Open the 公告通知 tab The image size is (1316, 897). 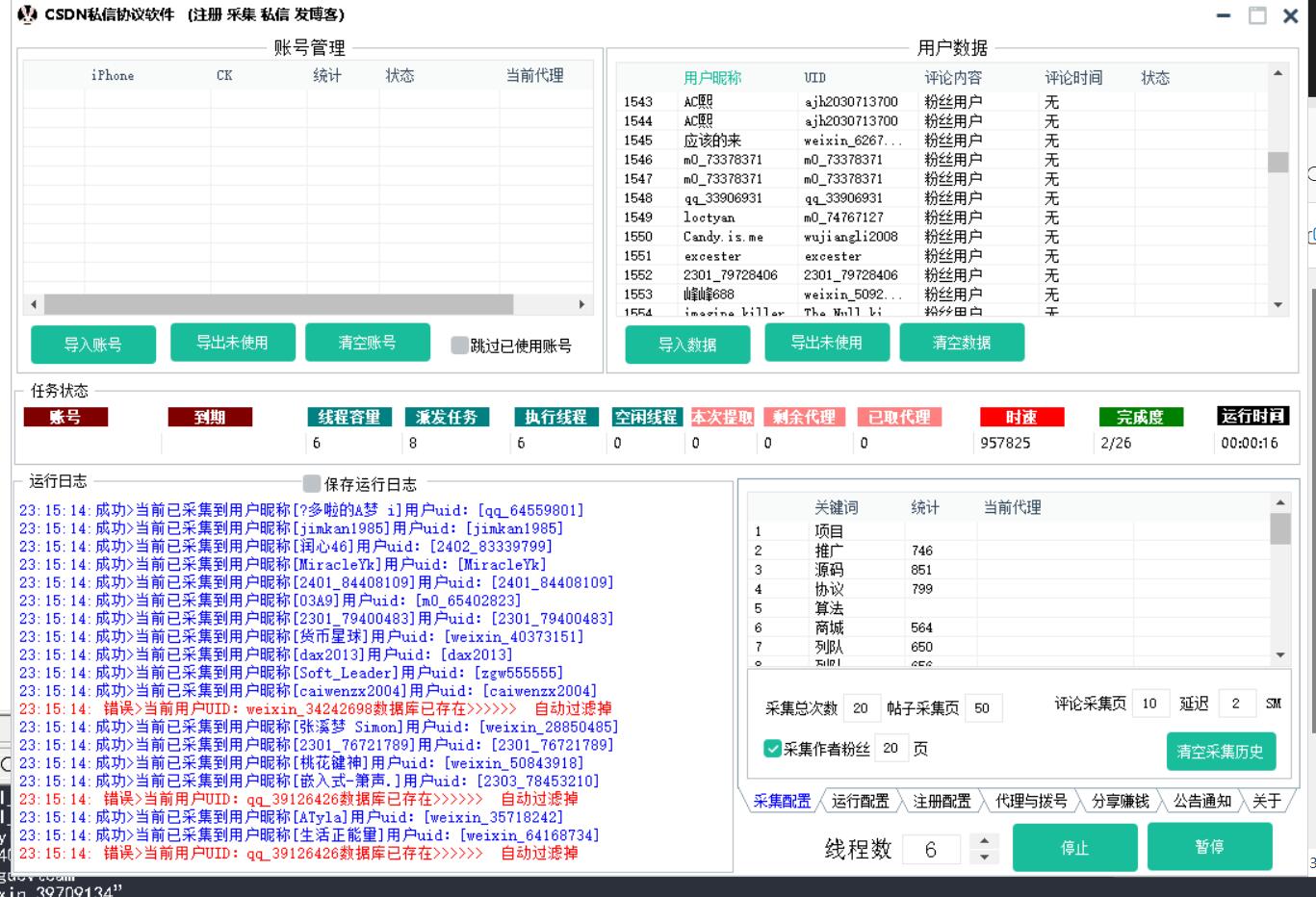pos(1201,801)
